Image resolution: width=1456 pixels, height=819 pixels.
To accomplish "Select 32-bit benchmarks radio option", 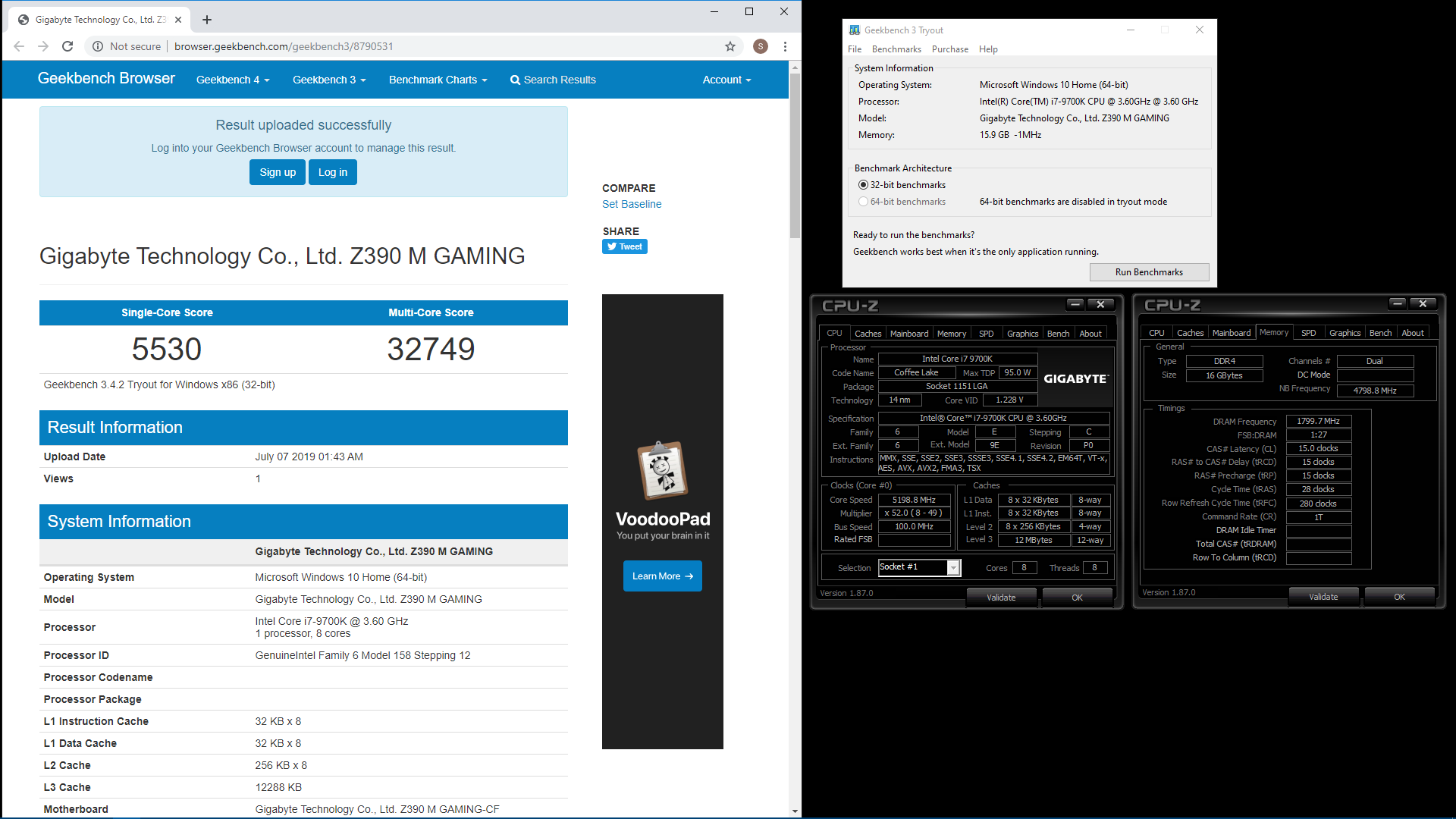I will tap(863, 185).
